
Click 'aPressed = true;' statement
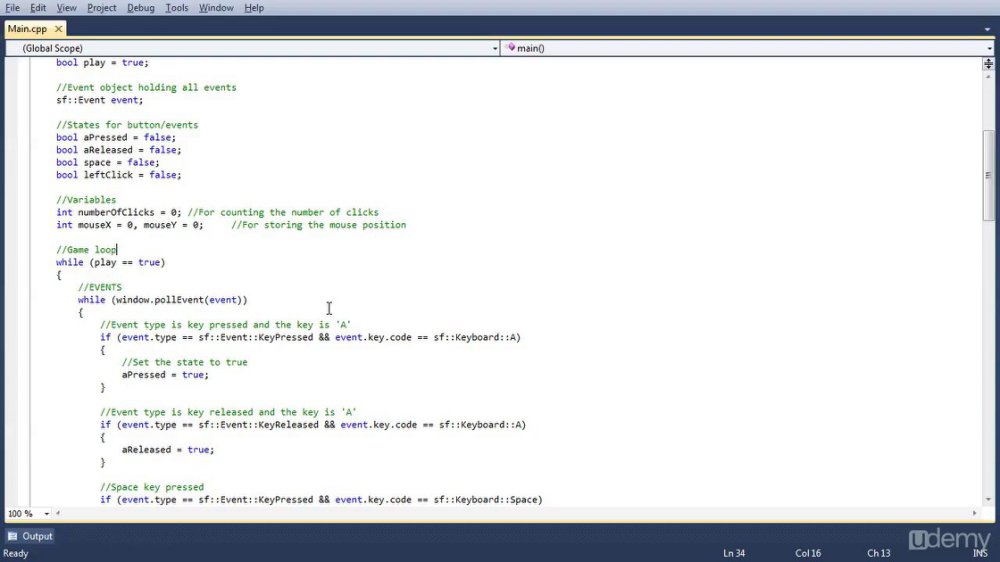(165, 375)
